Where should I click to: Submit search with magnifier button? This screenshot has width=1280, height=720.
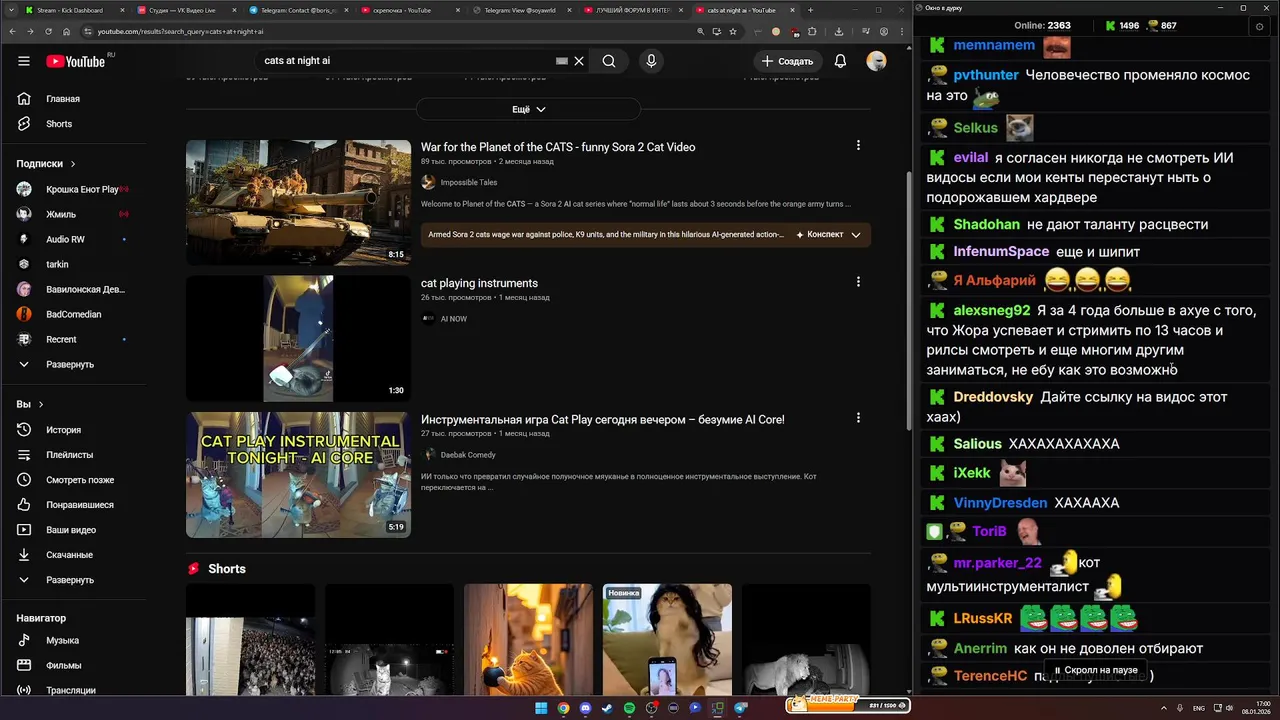coord(609,61)
